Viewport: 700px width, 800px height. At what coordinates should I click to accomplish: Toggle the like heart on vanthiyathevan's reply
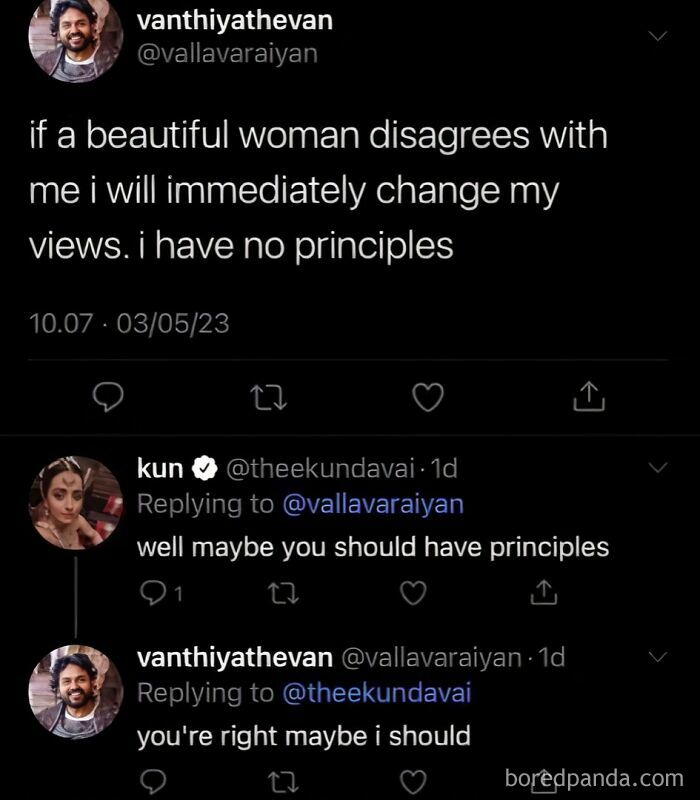tap(414, 779)
